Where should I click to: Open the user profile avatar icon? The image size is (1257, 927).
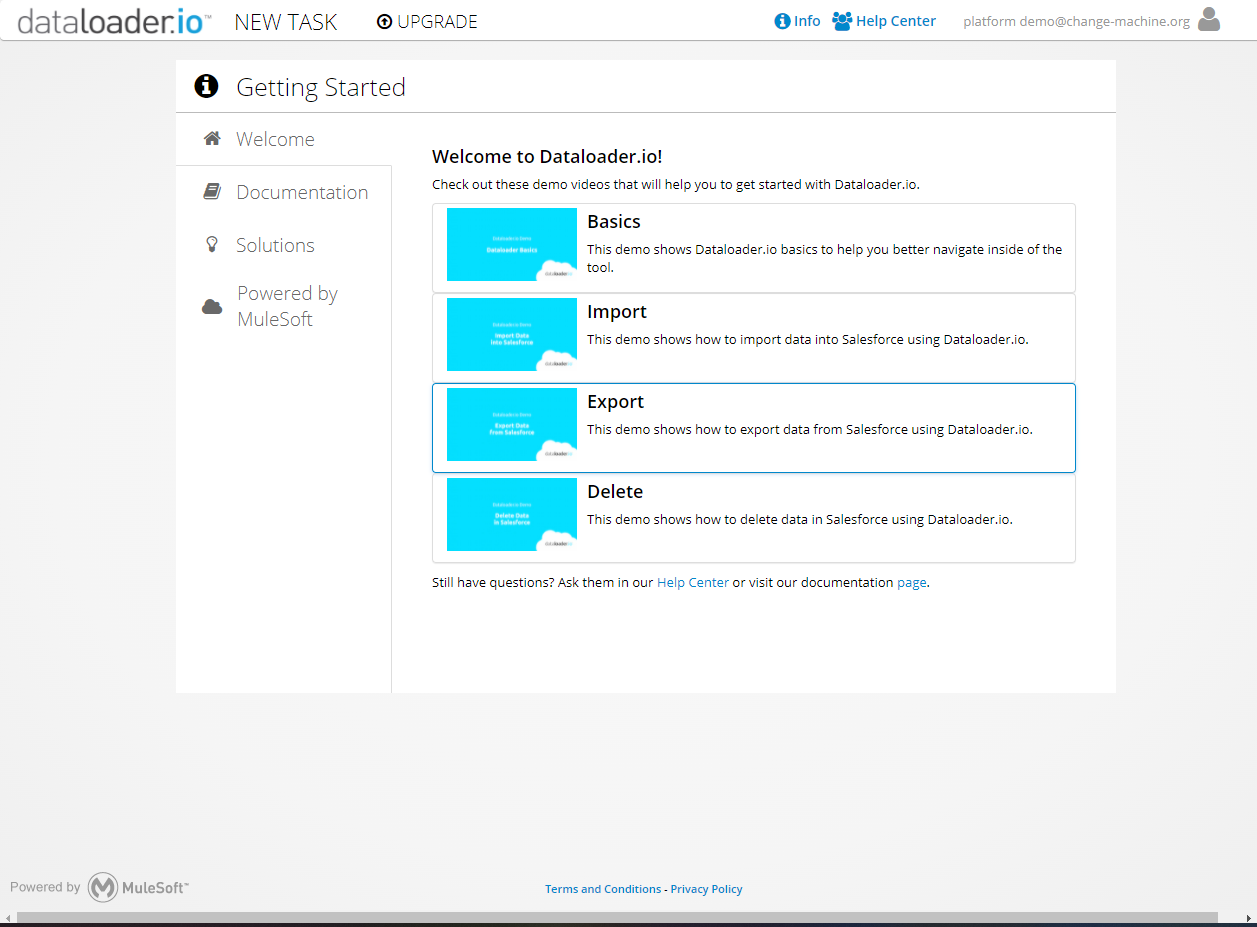click(x=1209, y=20)
